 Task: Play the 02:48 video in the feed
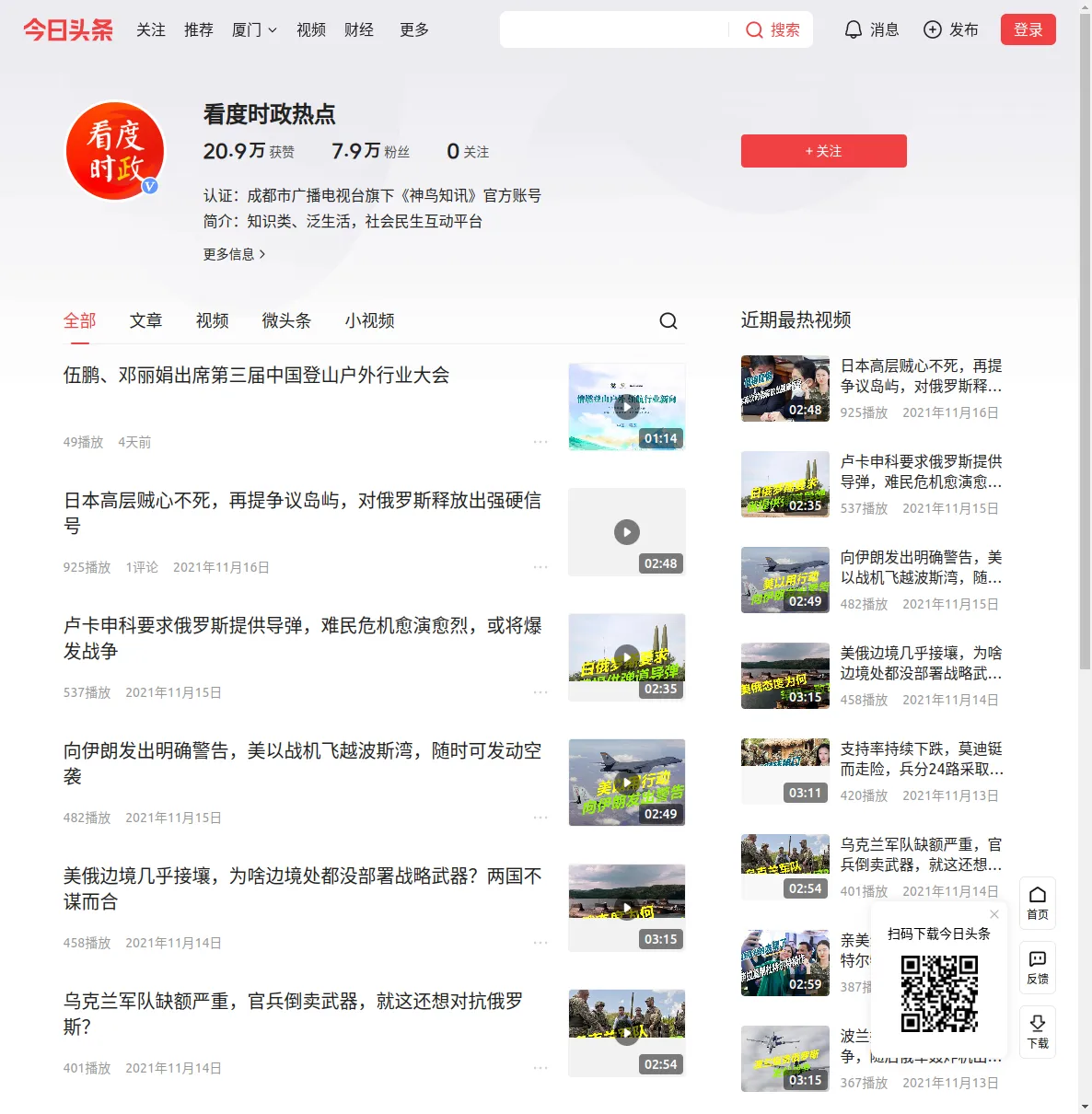click(627, 532)
